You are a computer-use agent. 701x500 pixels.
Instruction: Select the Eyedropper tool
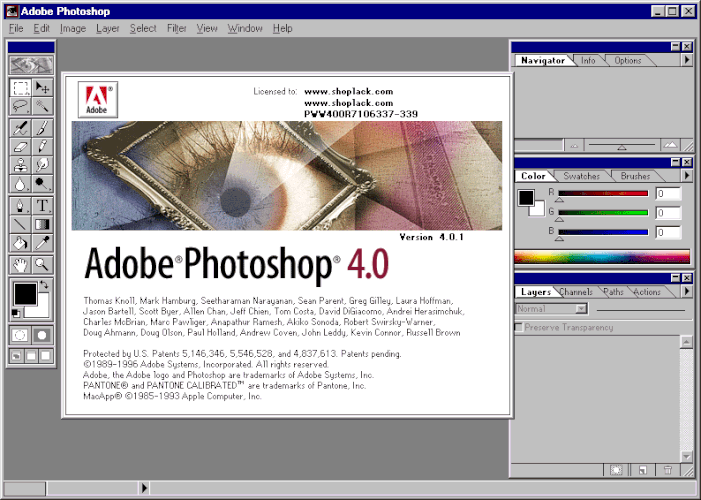(42, 243)
